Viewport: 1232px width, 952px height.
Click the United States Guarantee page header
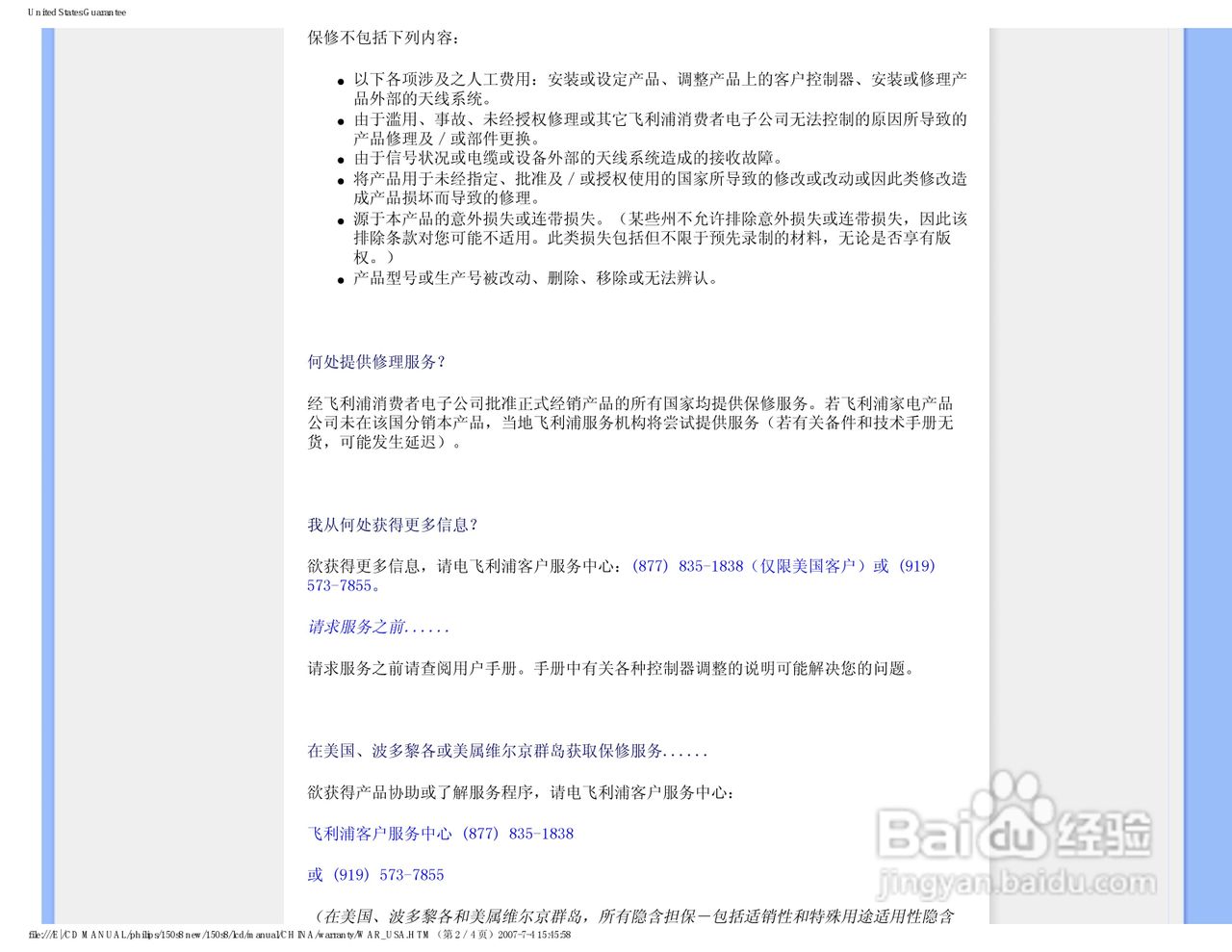[77, 13]
